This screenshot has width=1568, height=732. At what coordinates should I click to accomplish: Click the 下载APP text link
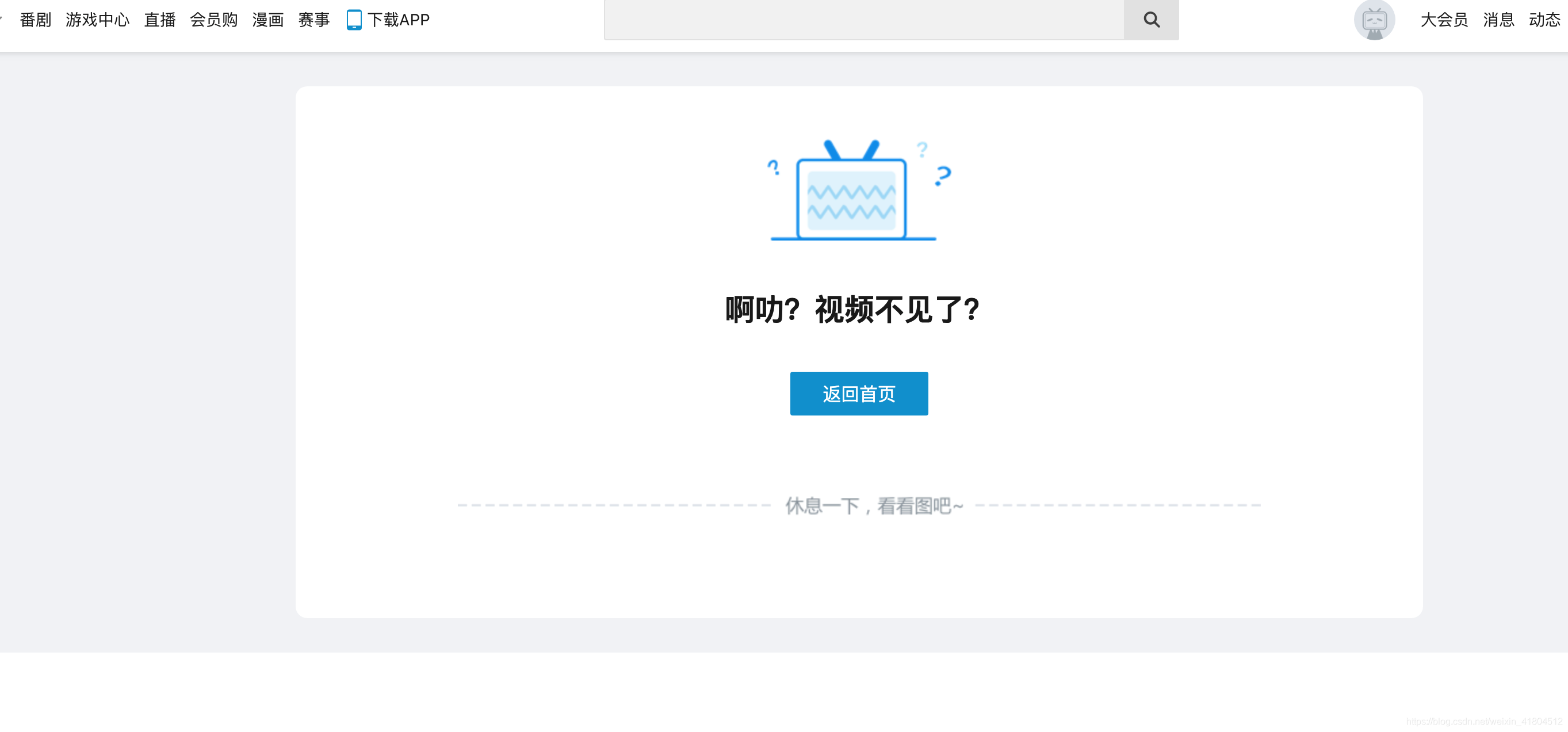point(398,20)
